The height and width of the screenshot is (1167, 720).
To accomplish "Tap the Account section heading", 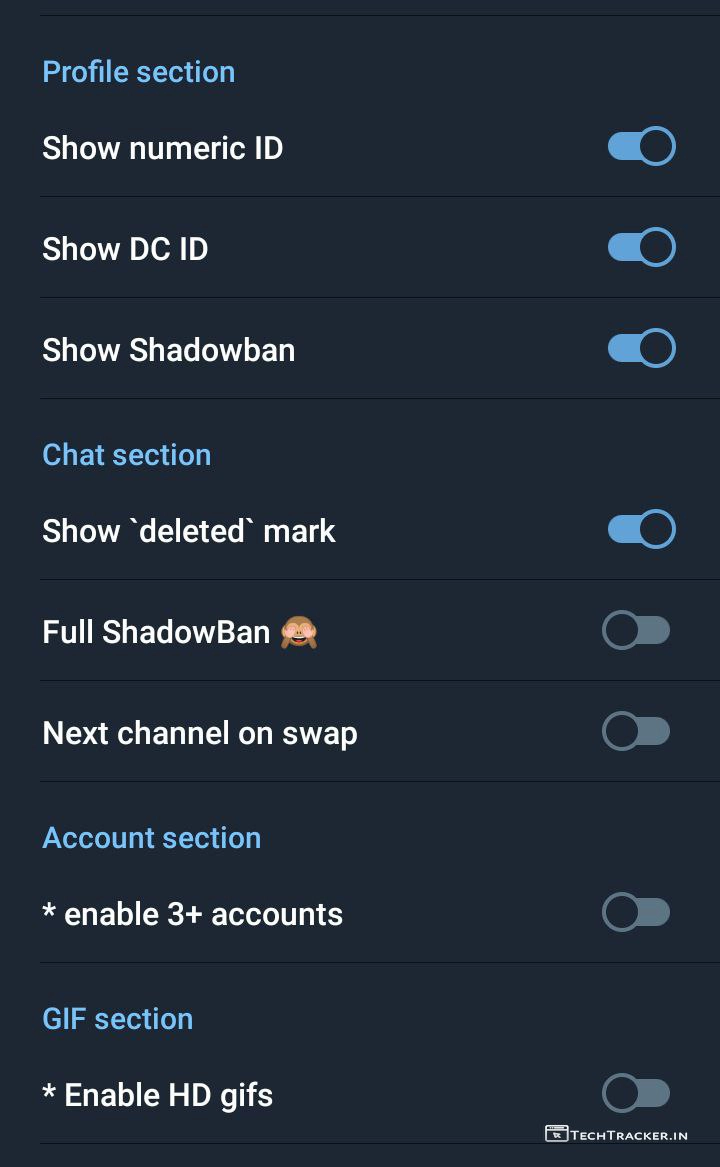I will pos(151,838).
